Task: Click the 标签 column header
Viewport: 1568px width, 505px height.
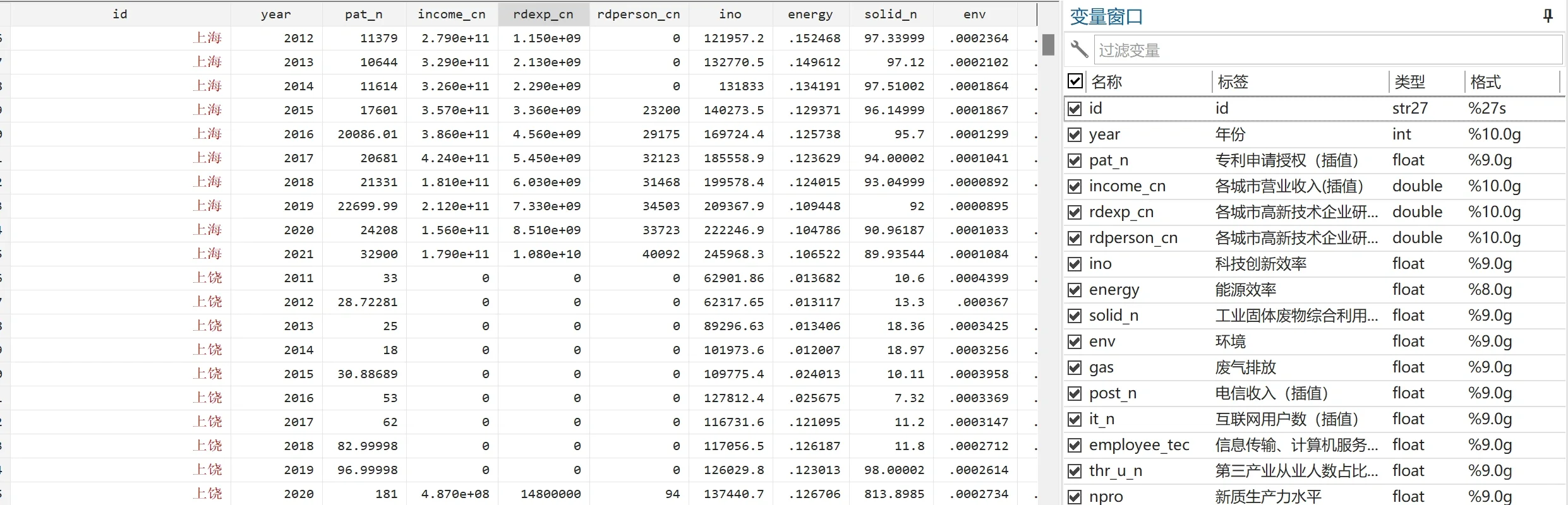Action: click(x=1300, y=81)
